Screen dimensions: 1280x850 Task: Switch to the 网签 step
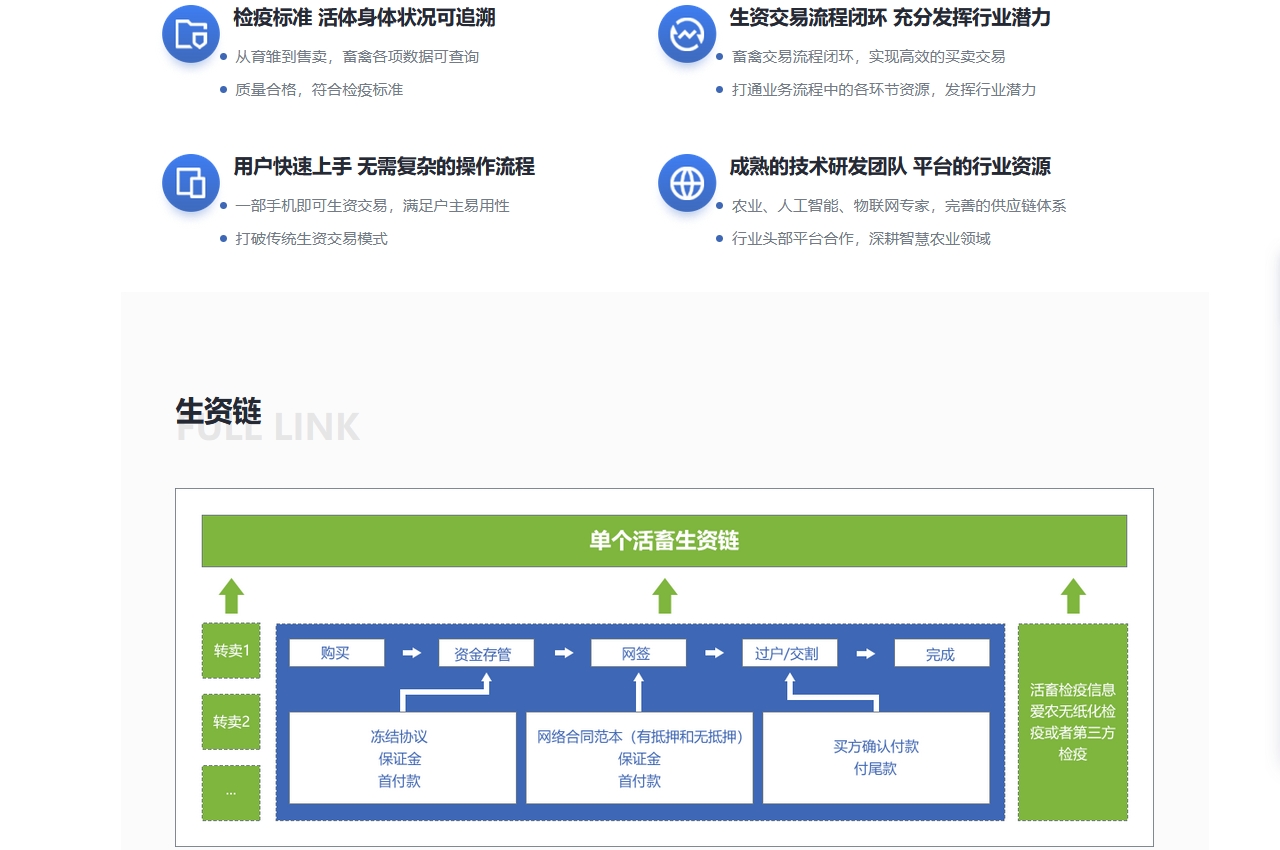click(638, 652)
